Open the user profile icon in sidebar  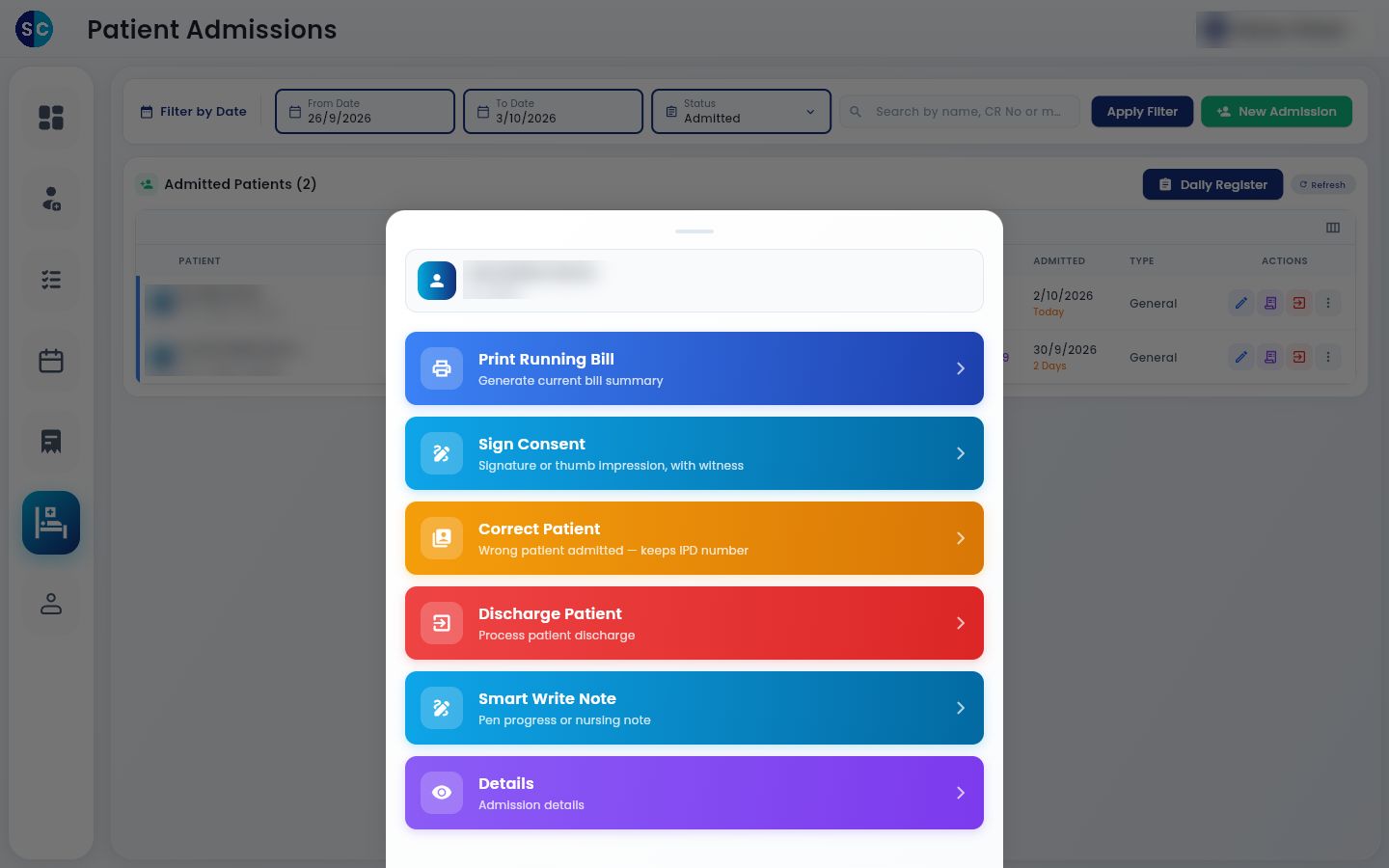pyautogui.click(x=51, y=604)
